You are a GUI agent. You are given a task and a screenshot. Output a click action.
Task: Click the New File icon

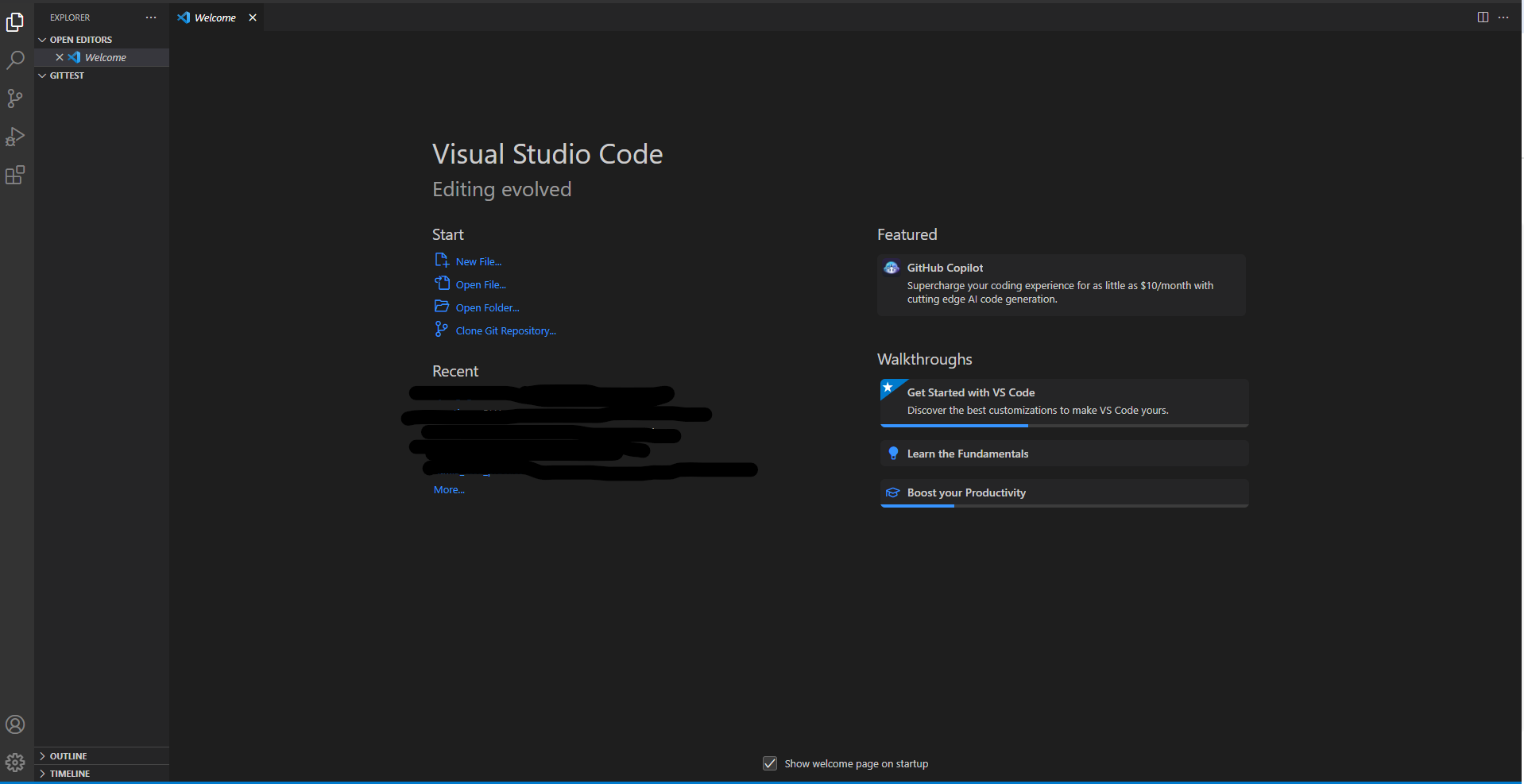[x=442, y=261]
